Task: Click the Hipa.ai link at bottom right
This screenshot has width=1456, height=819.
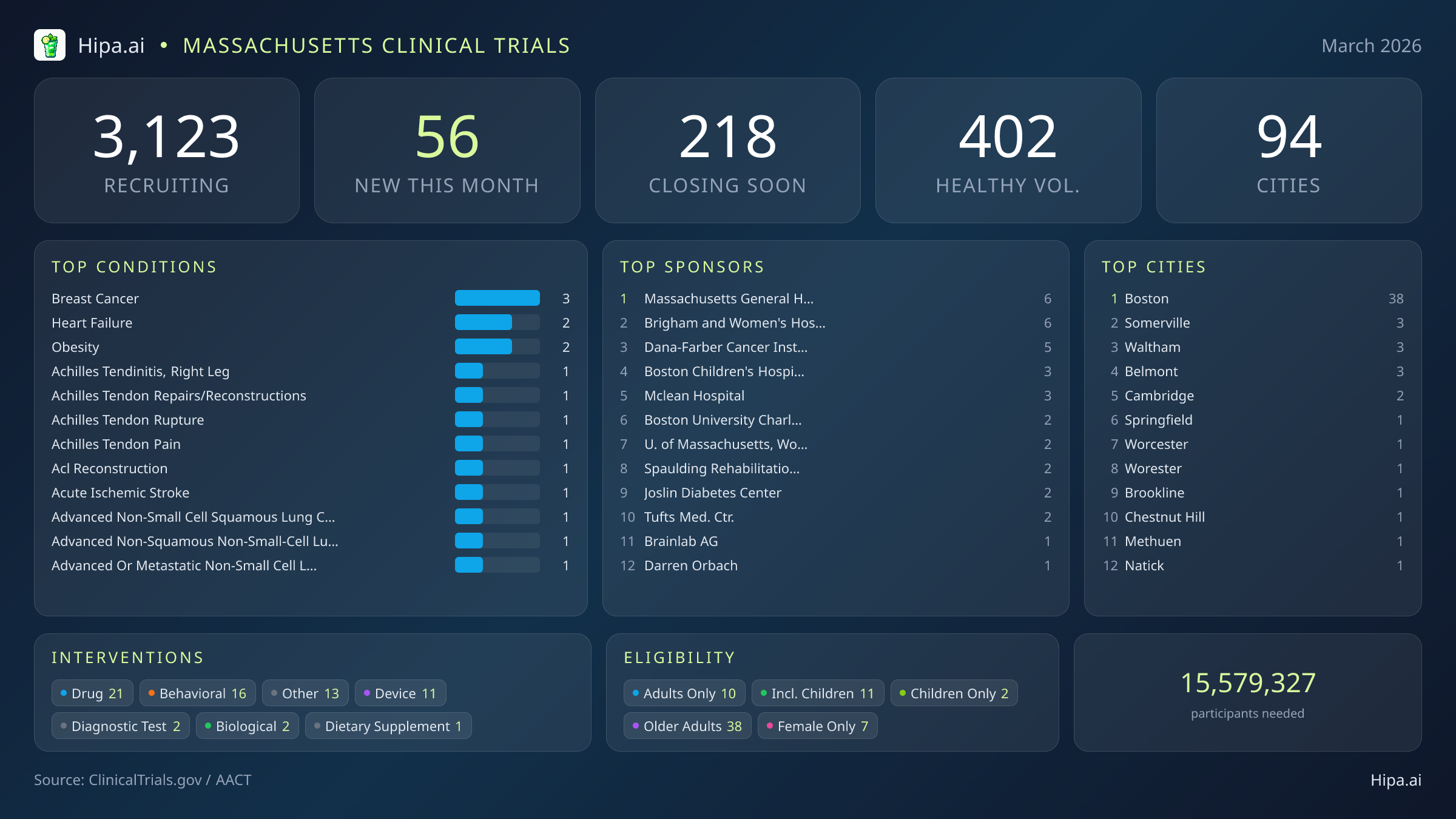Action: pyautogui.click(x=1395, y=780)
